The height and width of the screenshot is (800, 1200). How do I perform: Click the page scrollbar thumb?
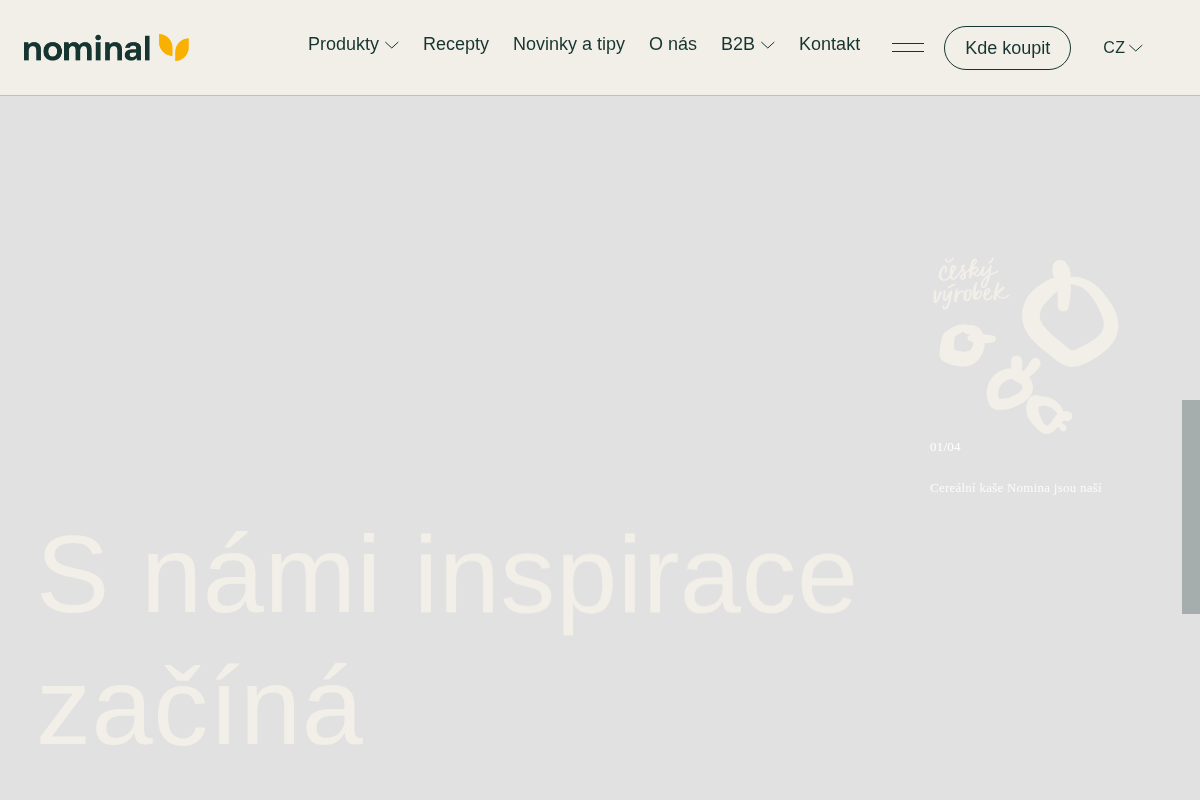coord(1191,507)
